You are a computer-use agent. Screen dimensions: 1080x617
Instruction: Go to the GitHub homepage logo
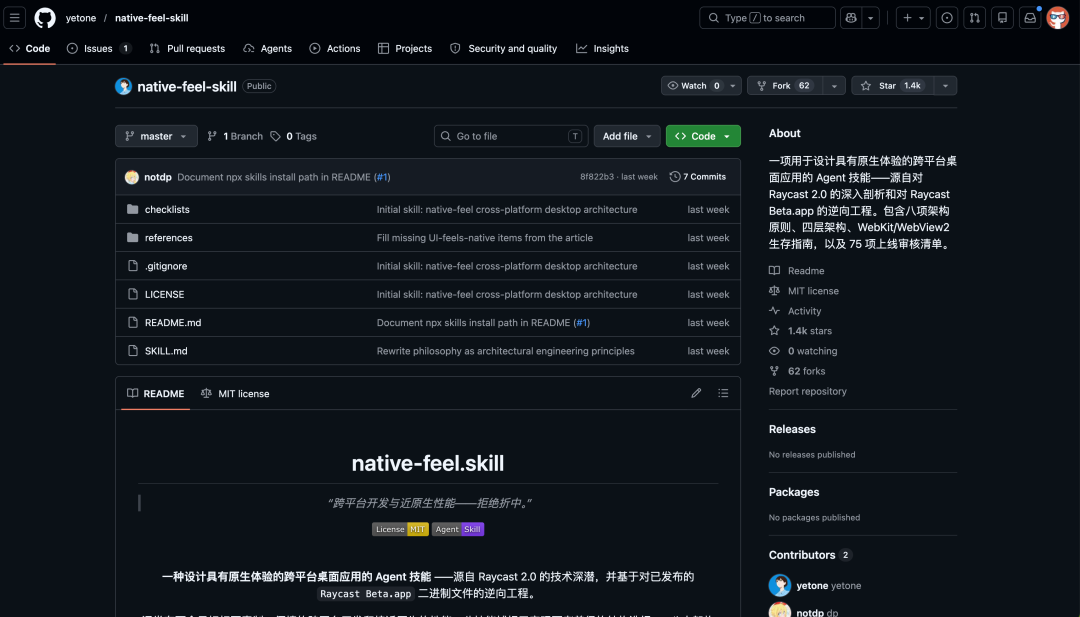(x=45, y=18)
